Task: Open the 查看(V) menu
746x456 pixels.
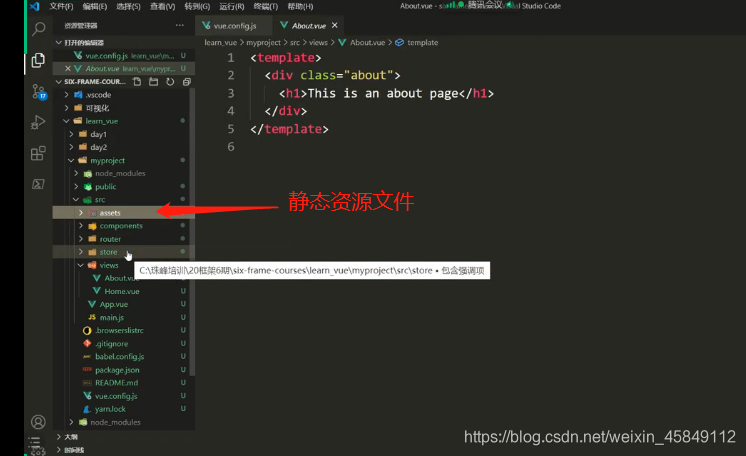Action: click(162, 6)
